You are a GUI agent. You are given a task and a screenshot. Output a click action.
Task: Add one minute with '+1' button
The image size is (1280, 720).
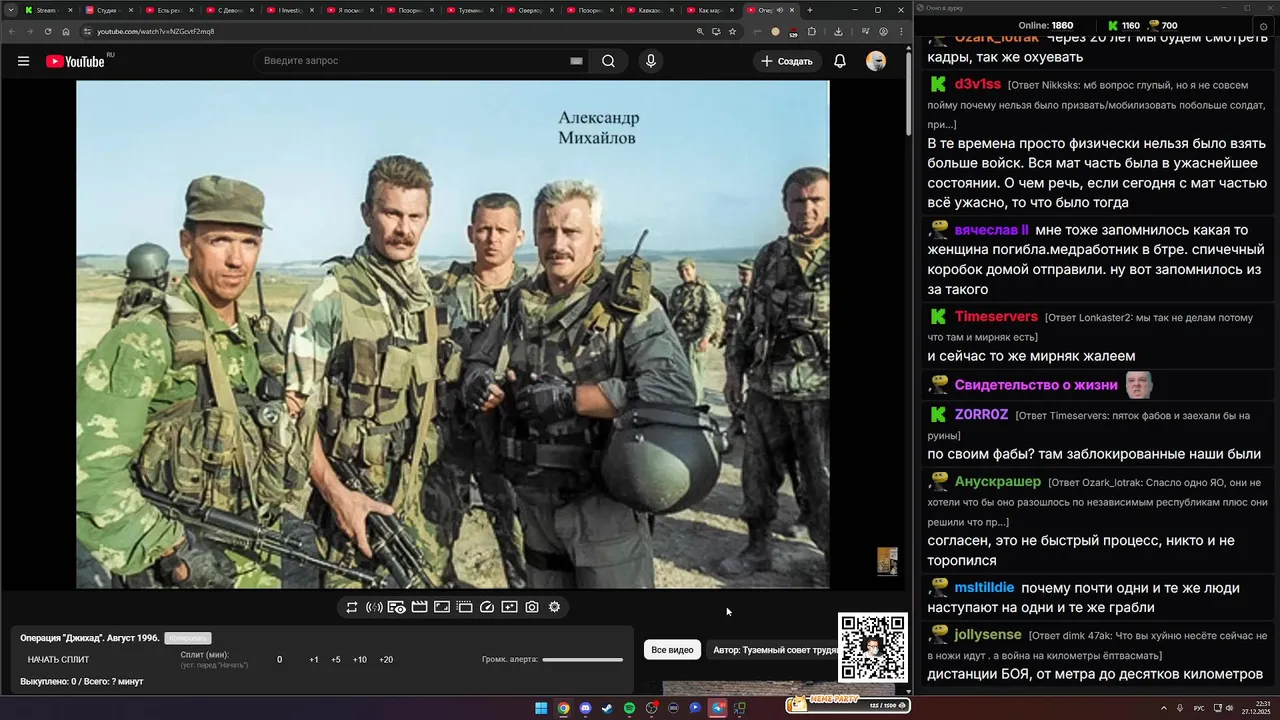(314, 660)
